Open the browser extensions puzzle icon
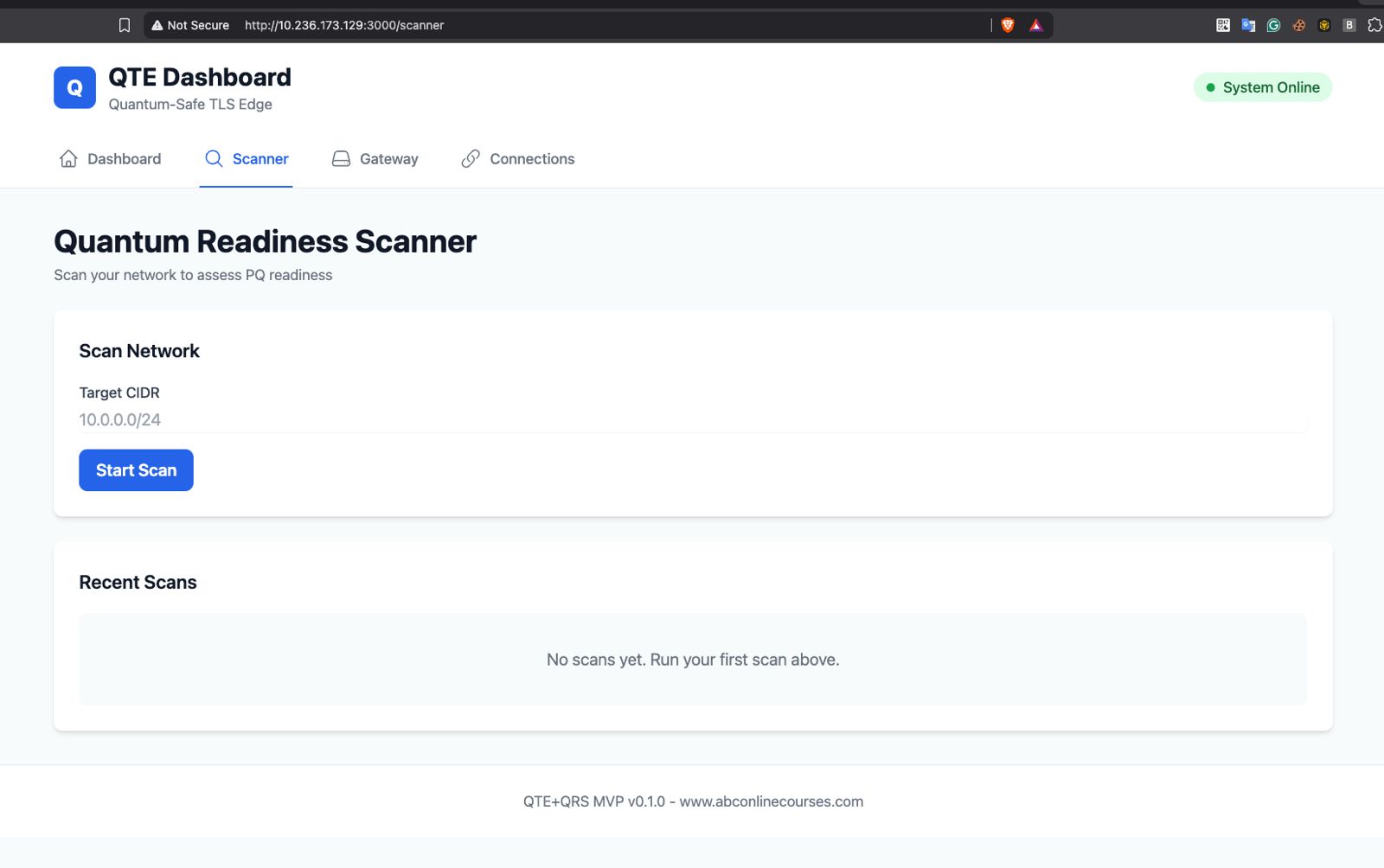This screenshot has width=1384, height=868. 1374,24
